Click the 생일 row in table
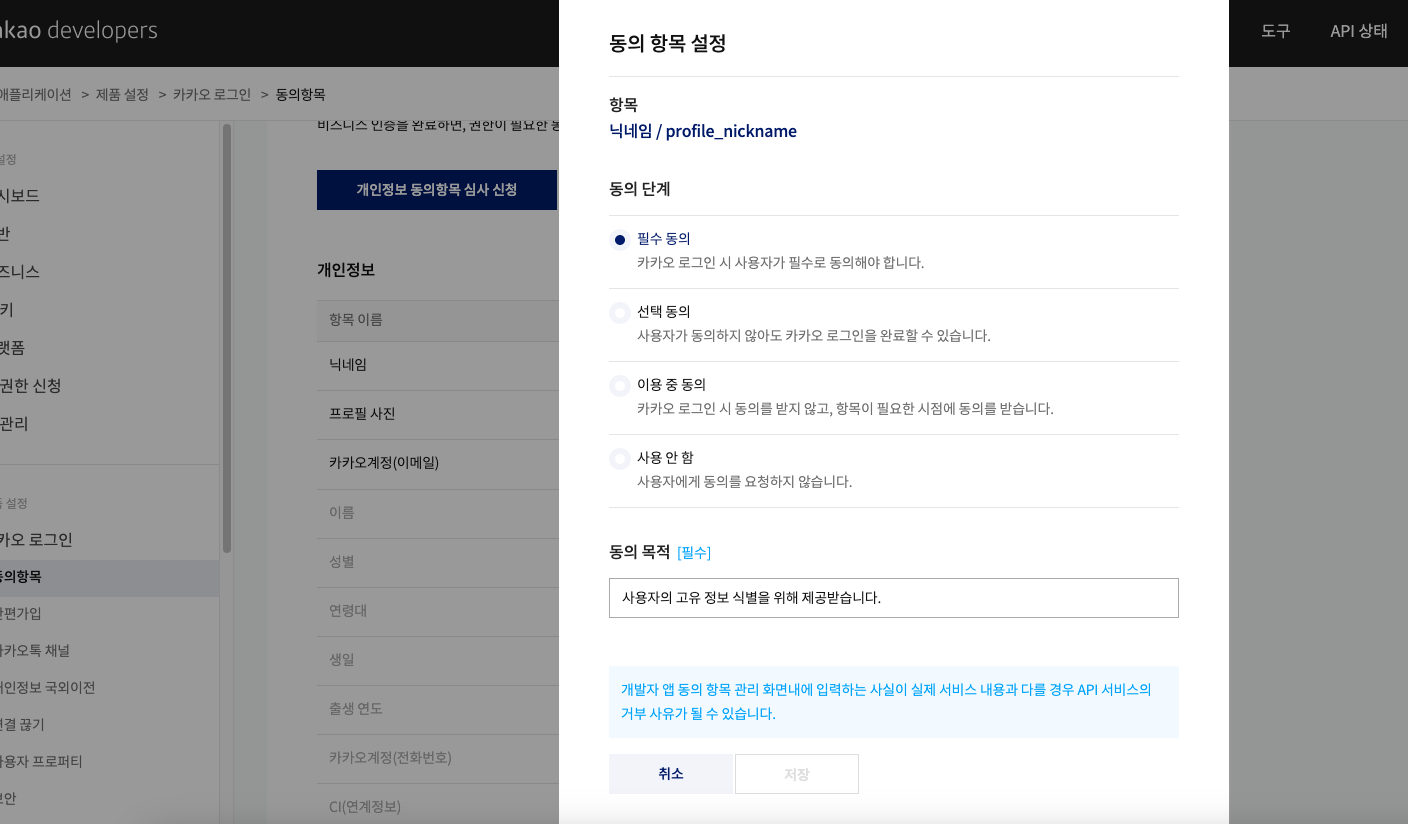The image size is (1408, 824). coord(438,660)
